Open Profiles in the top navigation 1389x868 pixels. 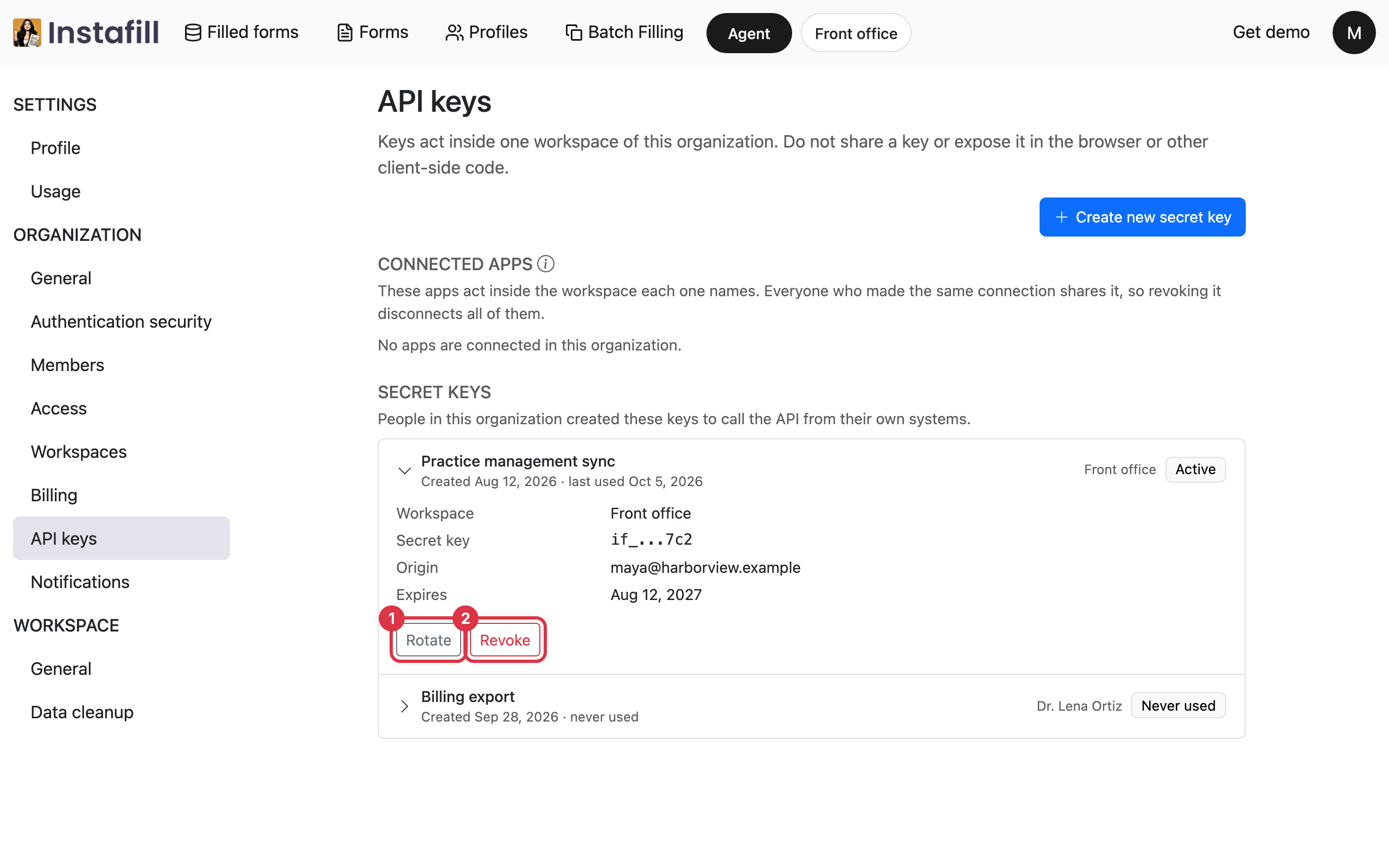[x=486, y=32]
